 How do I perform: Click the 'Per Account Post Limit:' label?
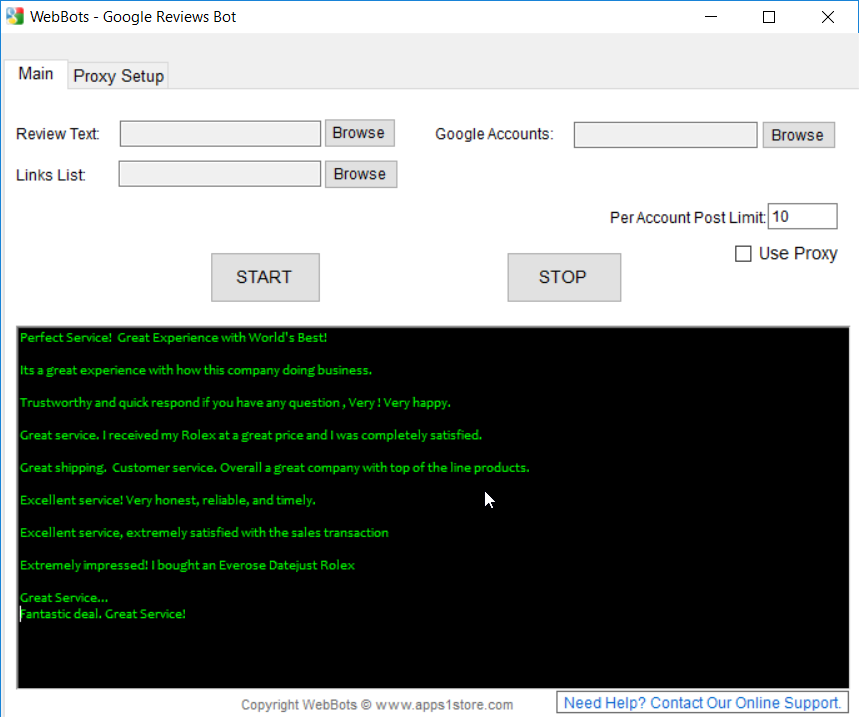point(688,217)
